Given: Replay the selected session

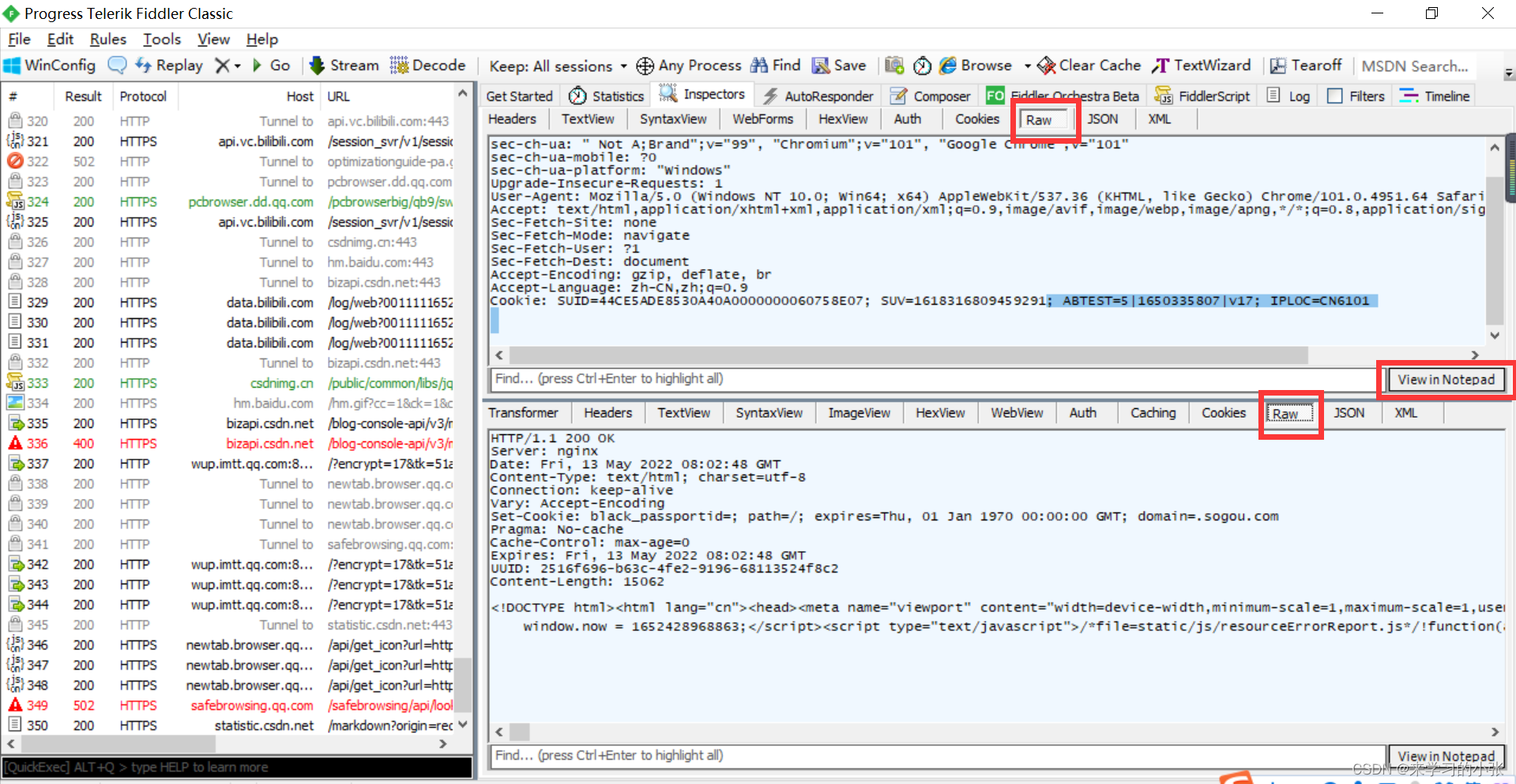Looking at the screenshot, I should [169, 66].
